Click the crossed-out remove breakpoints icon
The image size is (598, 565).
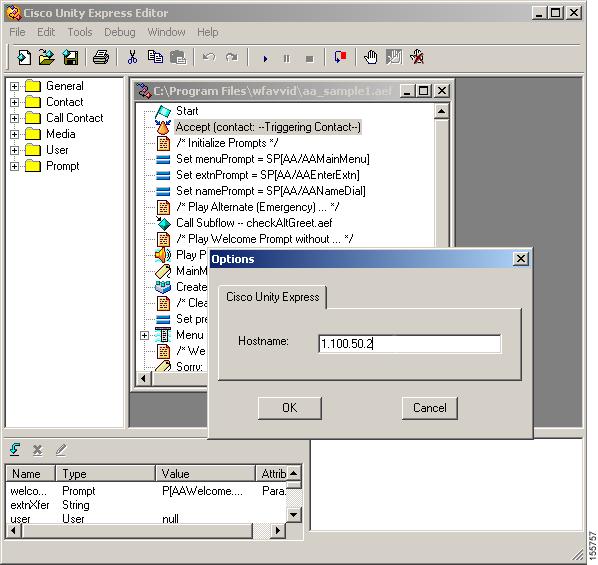point(417,58)
